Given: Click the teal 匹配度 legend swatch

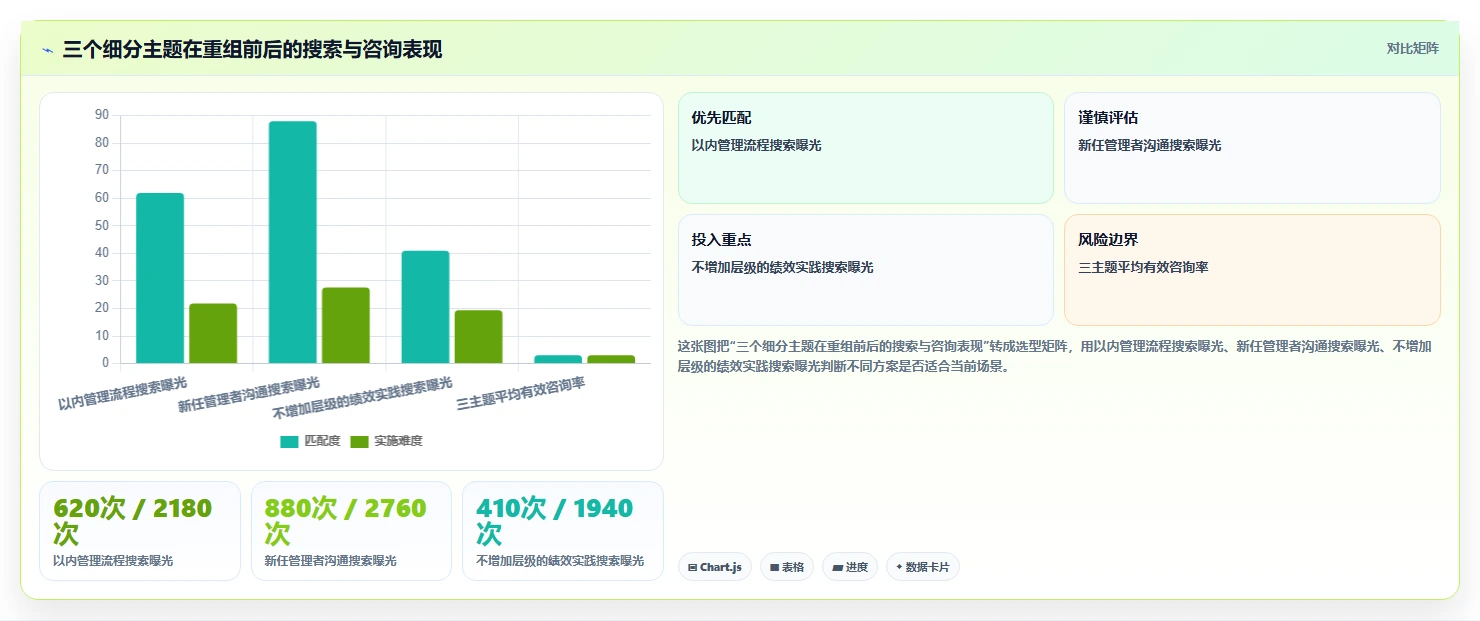Looking at the screenshot, I should click(289, 442).
